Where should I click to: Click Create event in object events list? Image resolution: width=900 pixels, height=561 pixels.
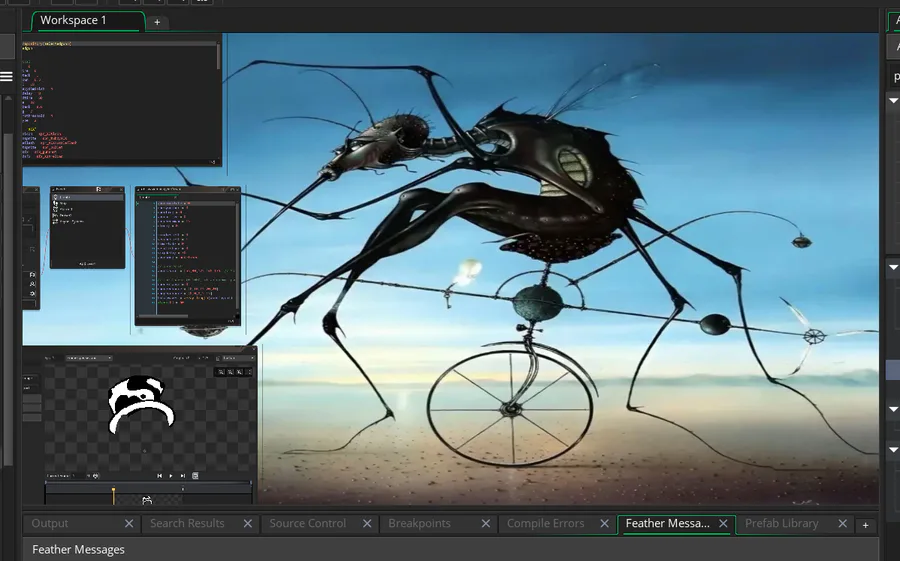coord(65,198)
